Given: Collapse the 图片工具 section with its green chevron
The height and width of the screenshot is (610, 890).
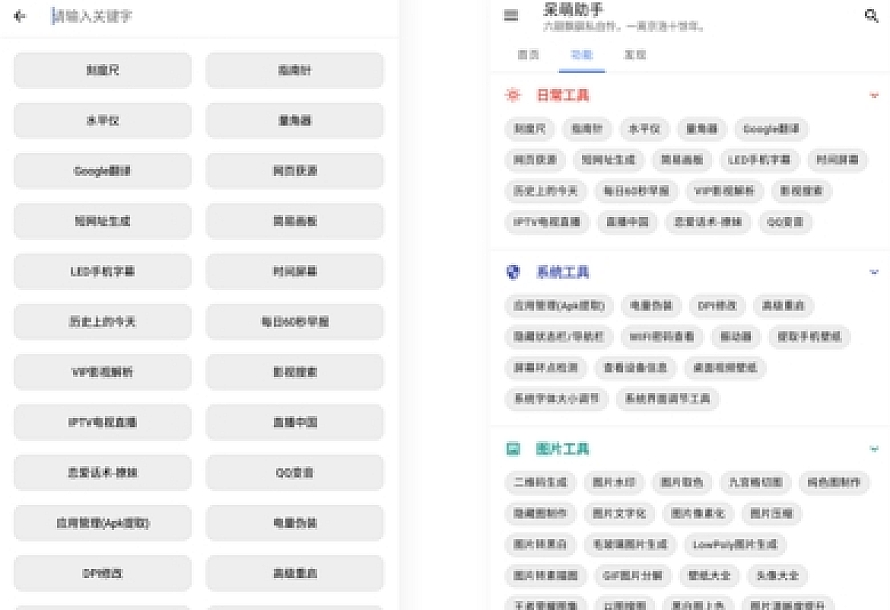Looking at the screenshot, I should [873, 449].
